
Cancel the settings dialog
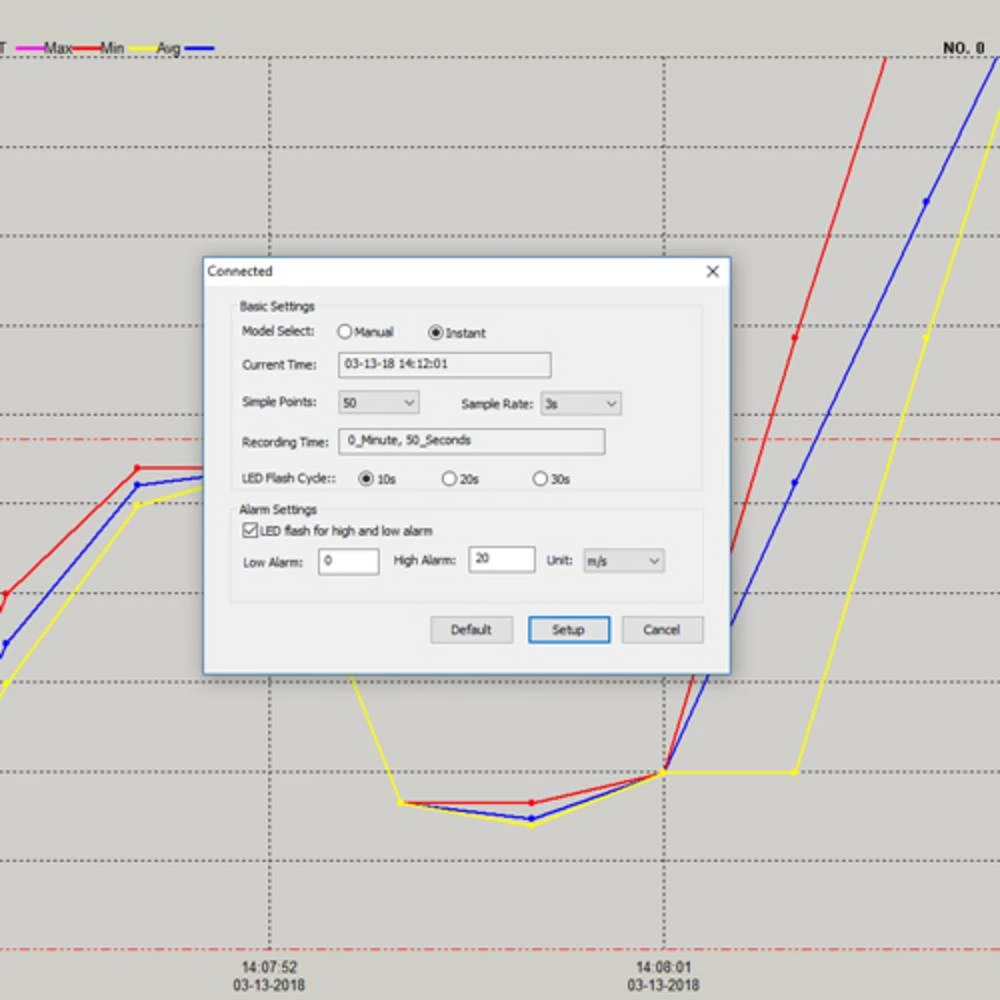(x=662, y=630)
